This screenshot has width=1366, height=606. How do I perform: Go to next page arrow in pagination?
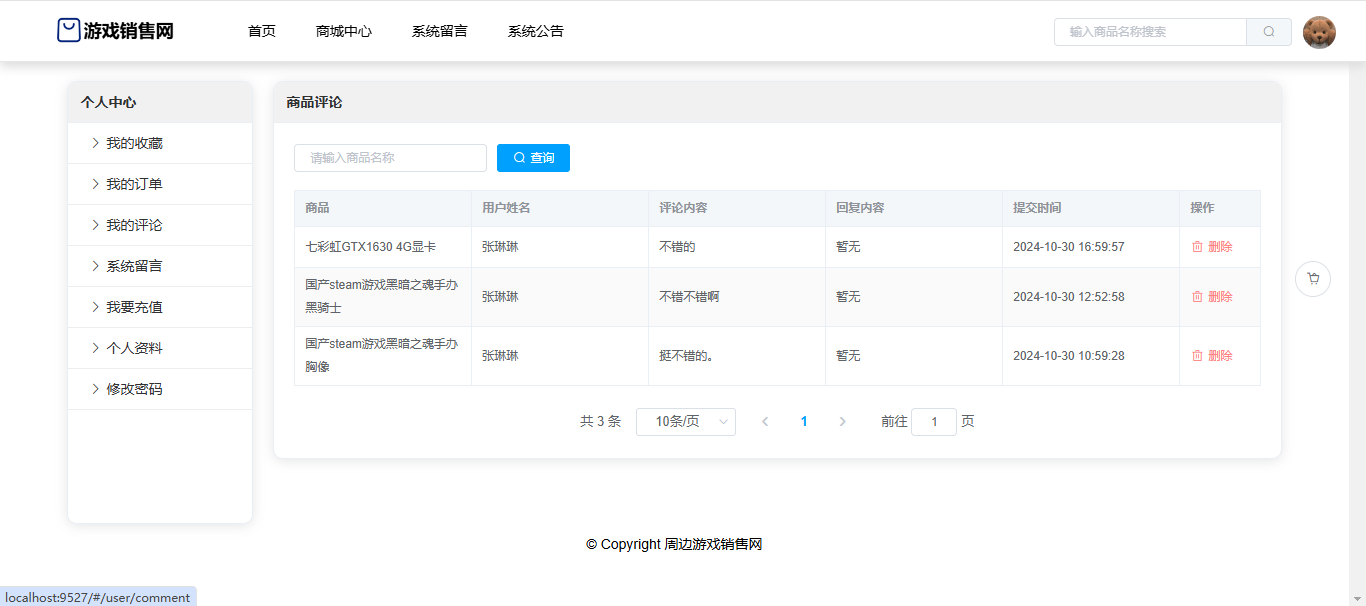842,422
